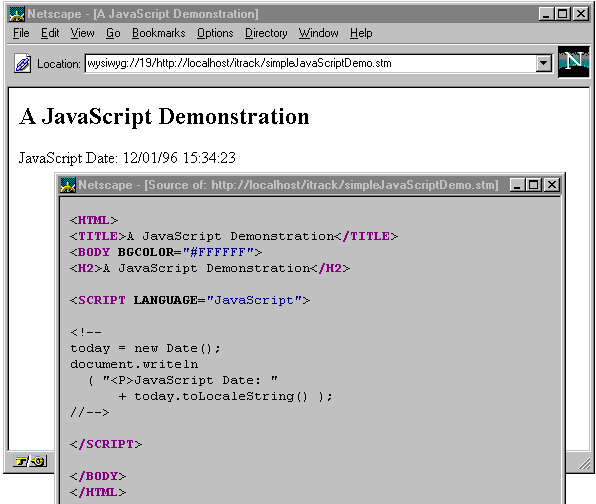Close the main Netscape window

coord(581,14)
